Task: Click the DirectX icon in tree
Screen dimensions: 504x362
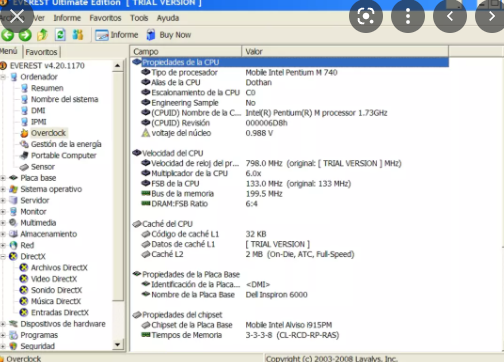Action: tap(13, 257)
